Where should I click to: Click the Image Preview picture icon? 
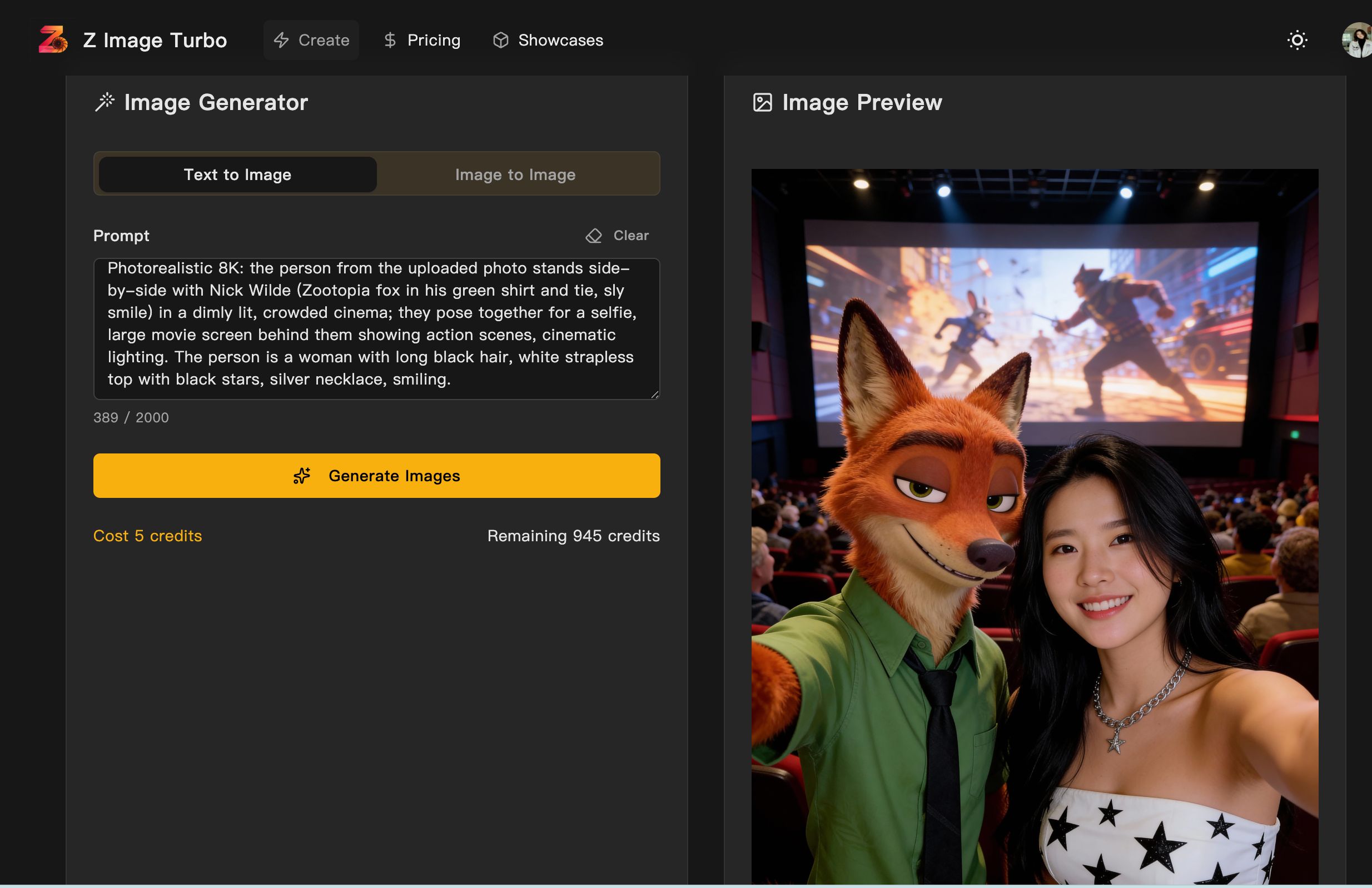762,103
